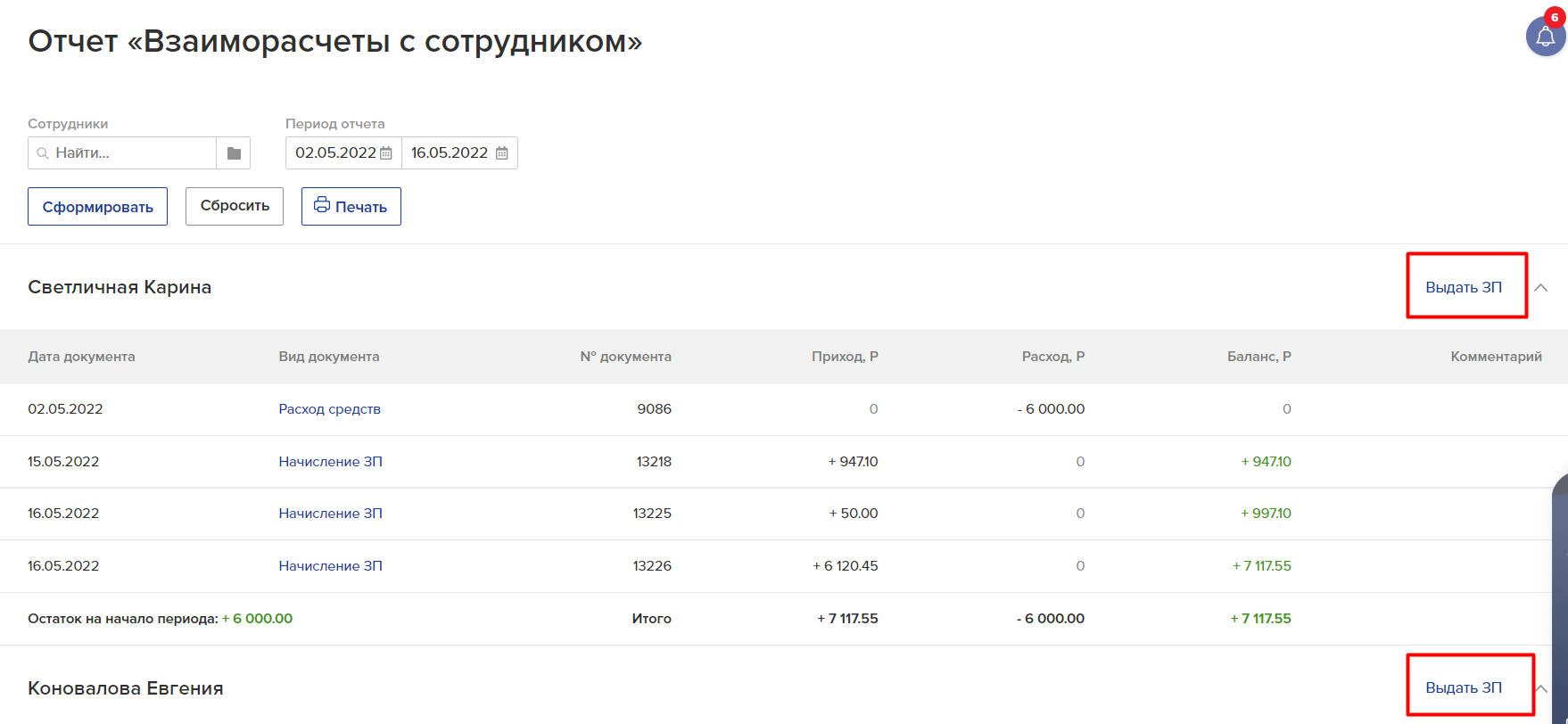
Task: Open Начисление ЗП document number 13225
Action: tap(330, 514)
